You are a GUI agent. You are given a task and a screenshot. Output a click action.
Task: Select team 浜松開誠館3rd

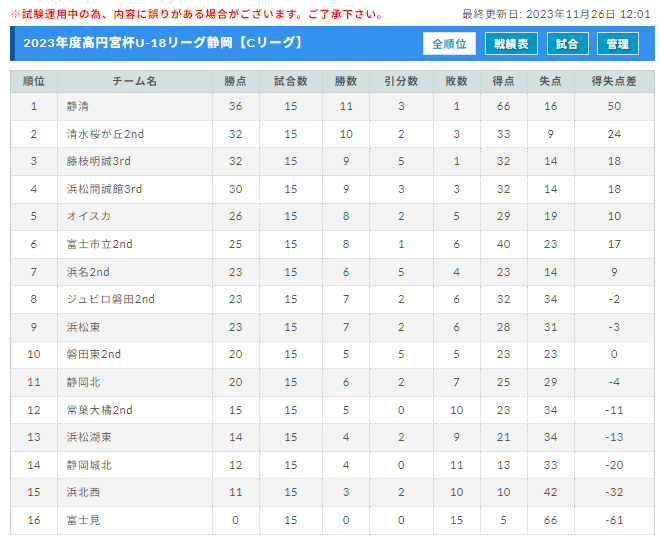coord(104,189)
